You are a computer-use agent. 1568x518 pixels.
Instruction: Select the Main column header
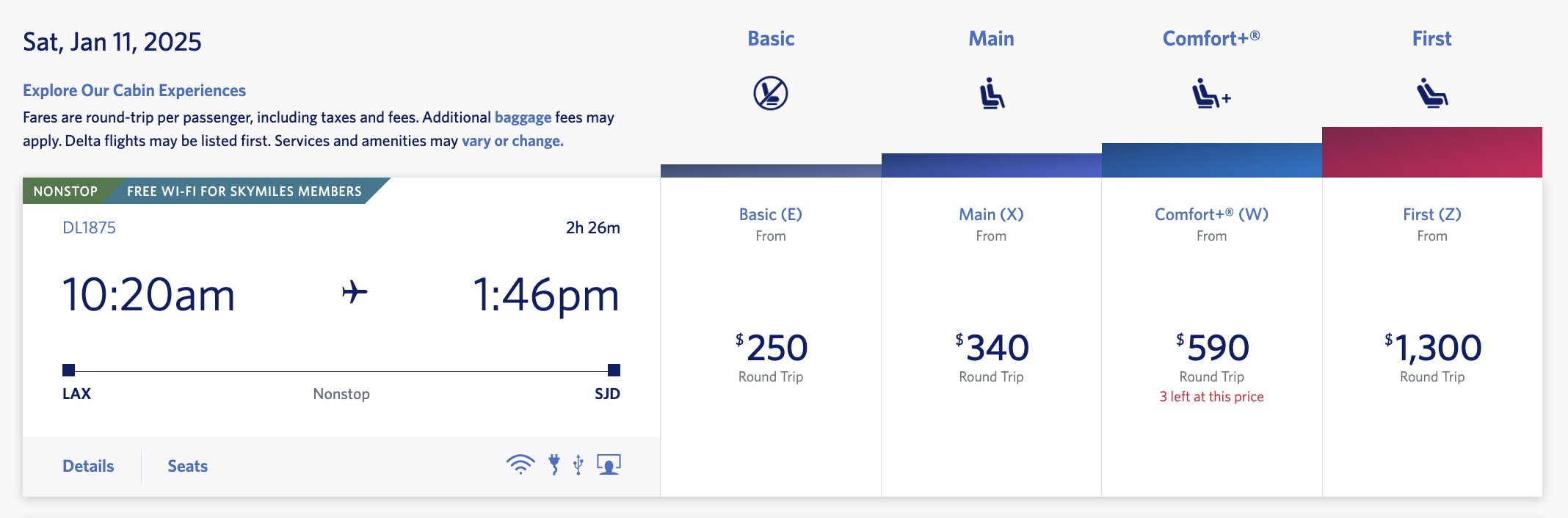coord(990,38)
